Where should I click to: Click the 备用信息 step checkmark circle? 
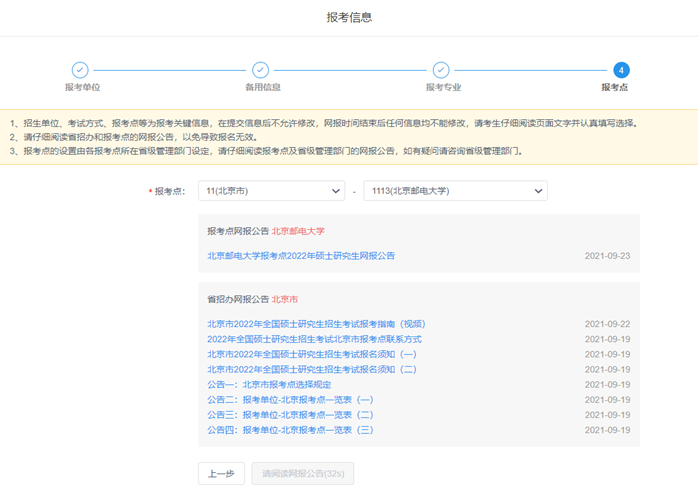(260, 70)
